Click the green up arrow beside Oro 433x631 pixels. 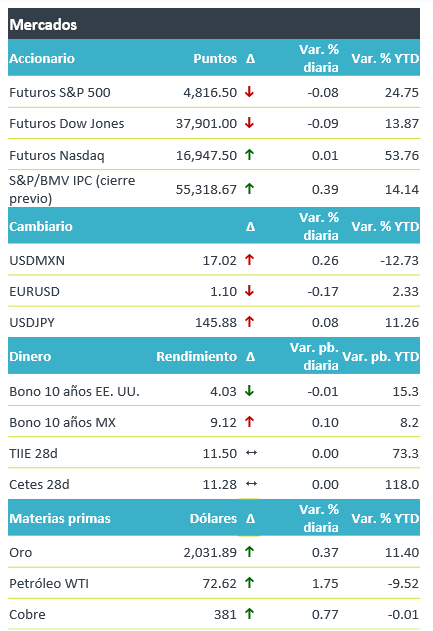[249, 552]
